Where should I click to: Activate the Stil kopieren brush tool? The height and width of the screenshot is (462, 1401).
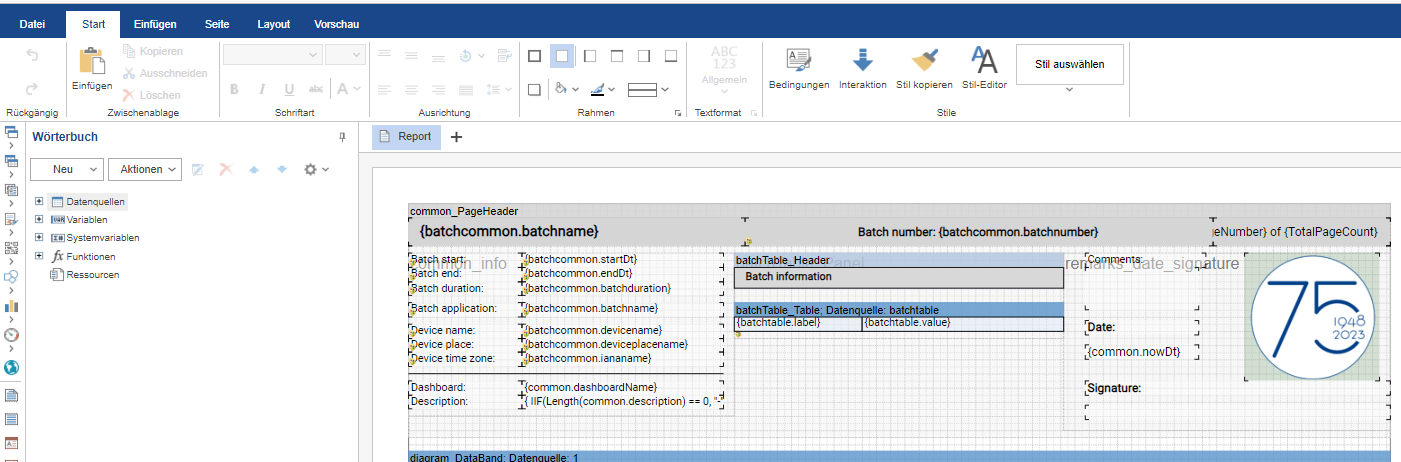pos(924,60)
